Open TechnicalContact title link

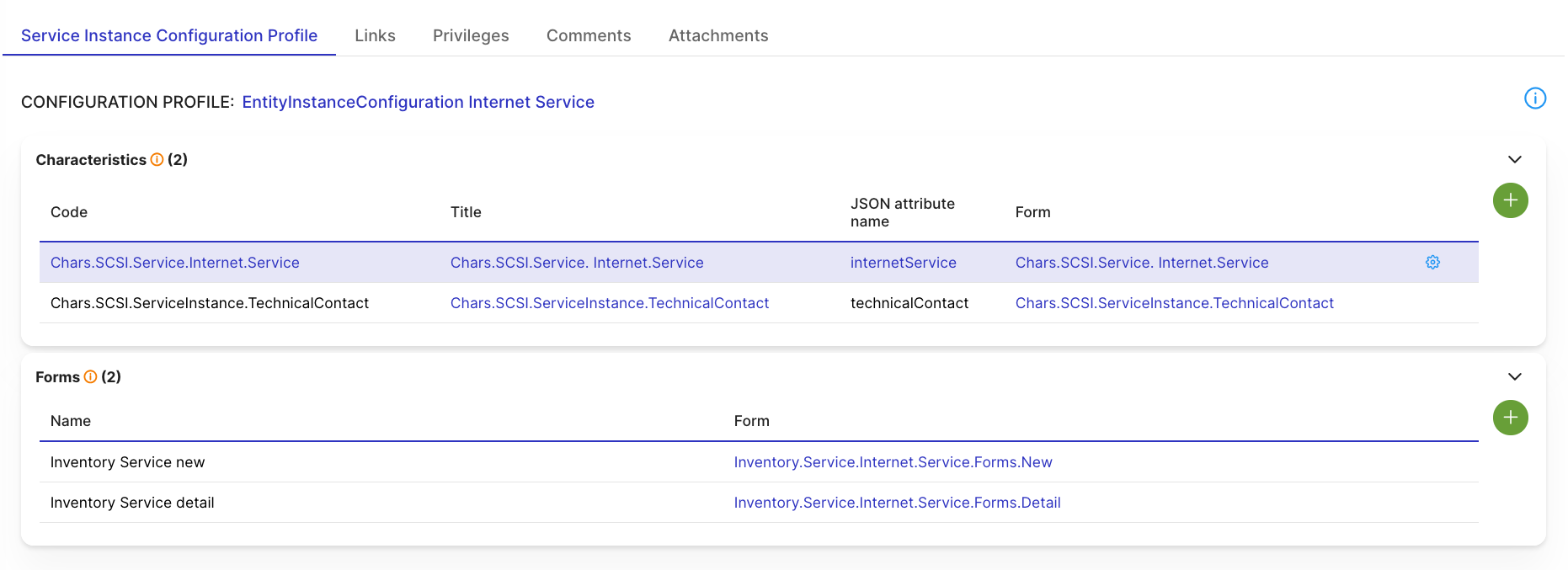[610, 303]
